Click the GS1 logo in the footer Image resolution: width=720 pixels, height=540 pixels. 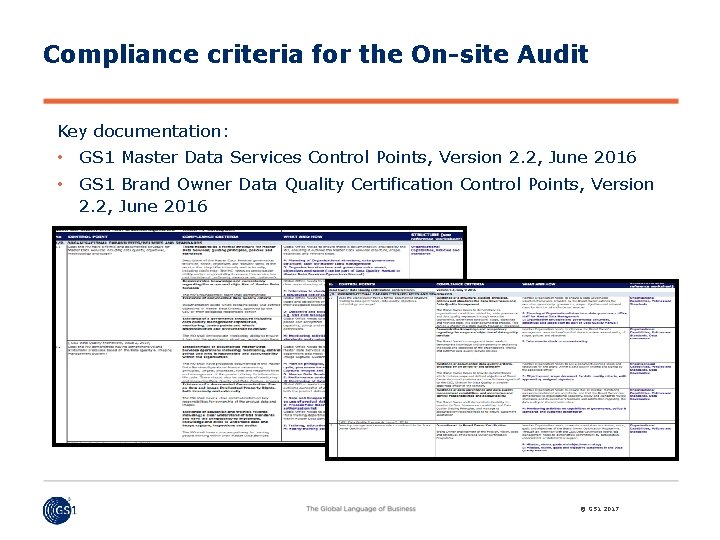coord(60,510)
